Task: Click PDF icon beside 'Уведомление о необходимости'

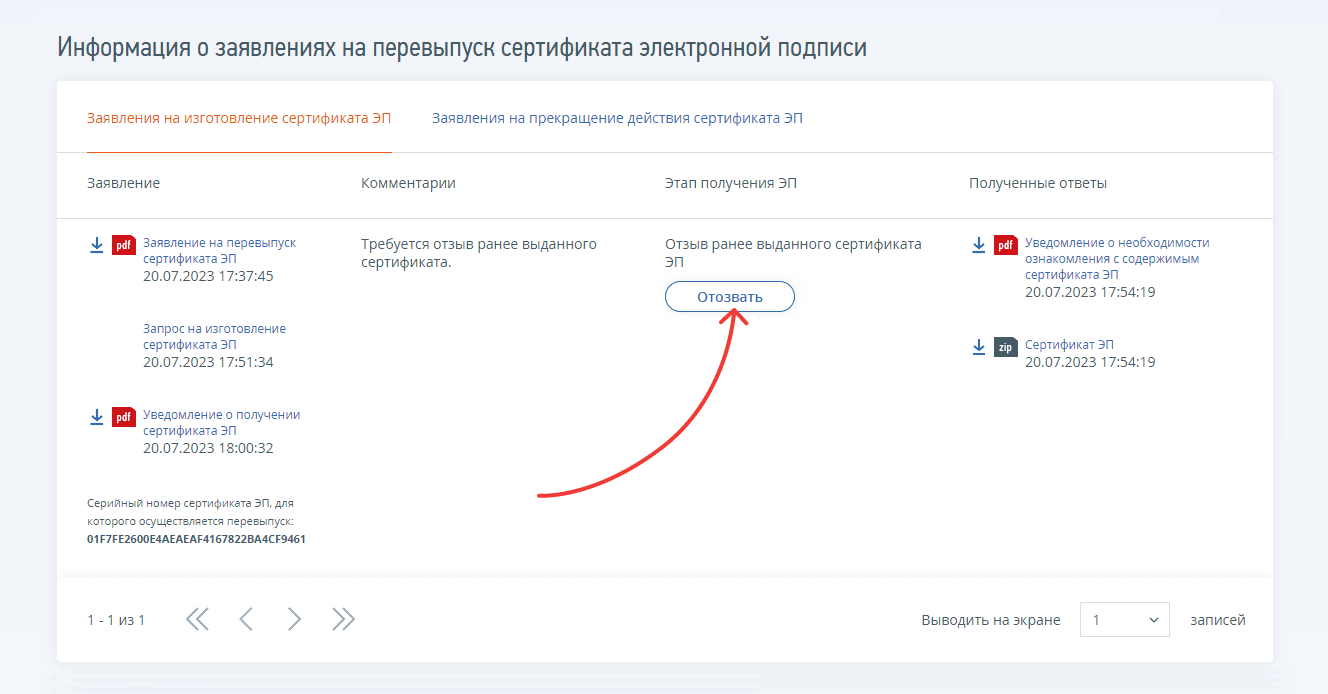Action: 1006,245
